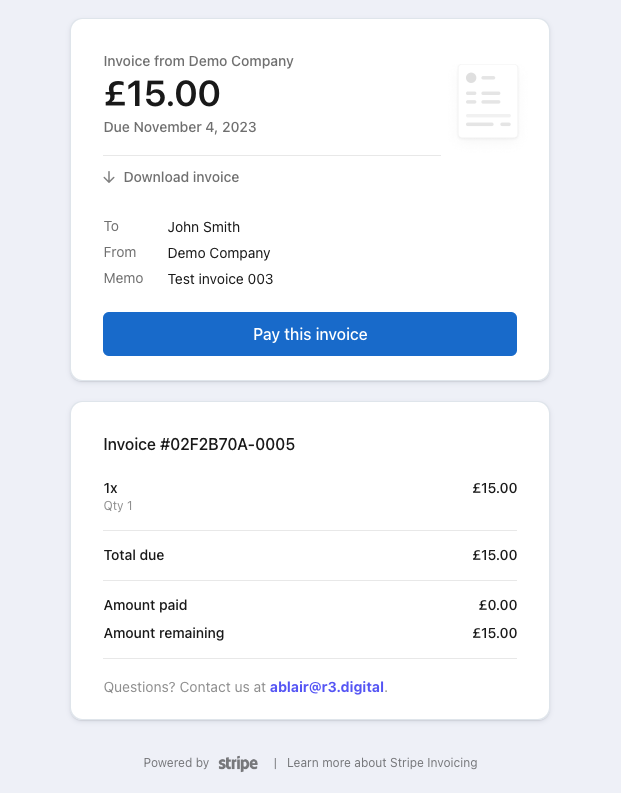Image resolution: width=621 pixels, height=793 pixels.
Task: Open Learn more about Stripe Invoicing
Action: (x=382, y=763)
